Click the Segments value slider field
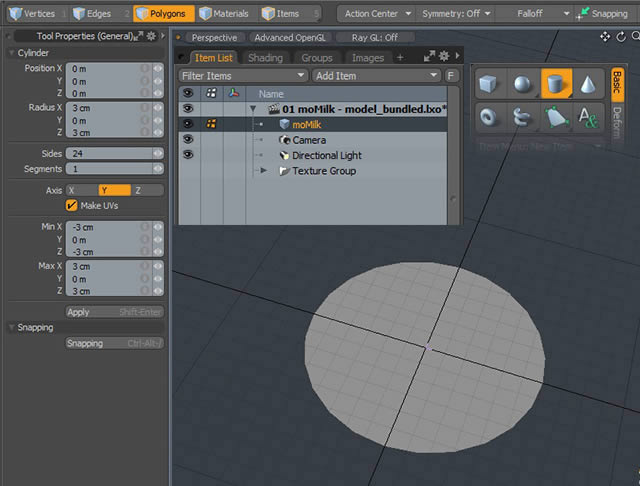This screenshot has height=486, width=640. point(115,169)
